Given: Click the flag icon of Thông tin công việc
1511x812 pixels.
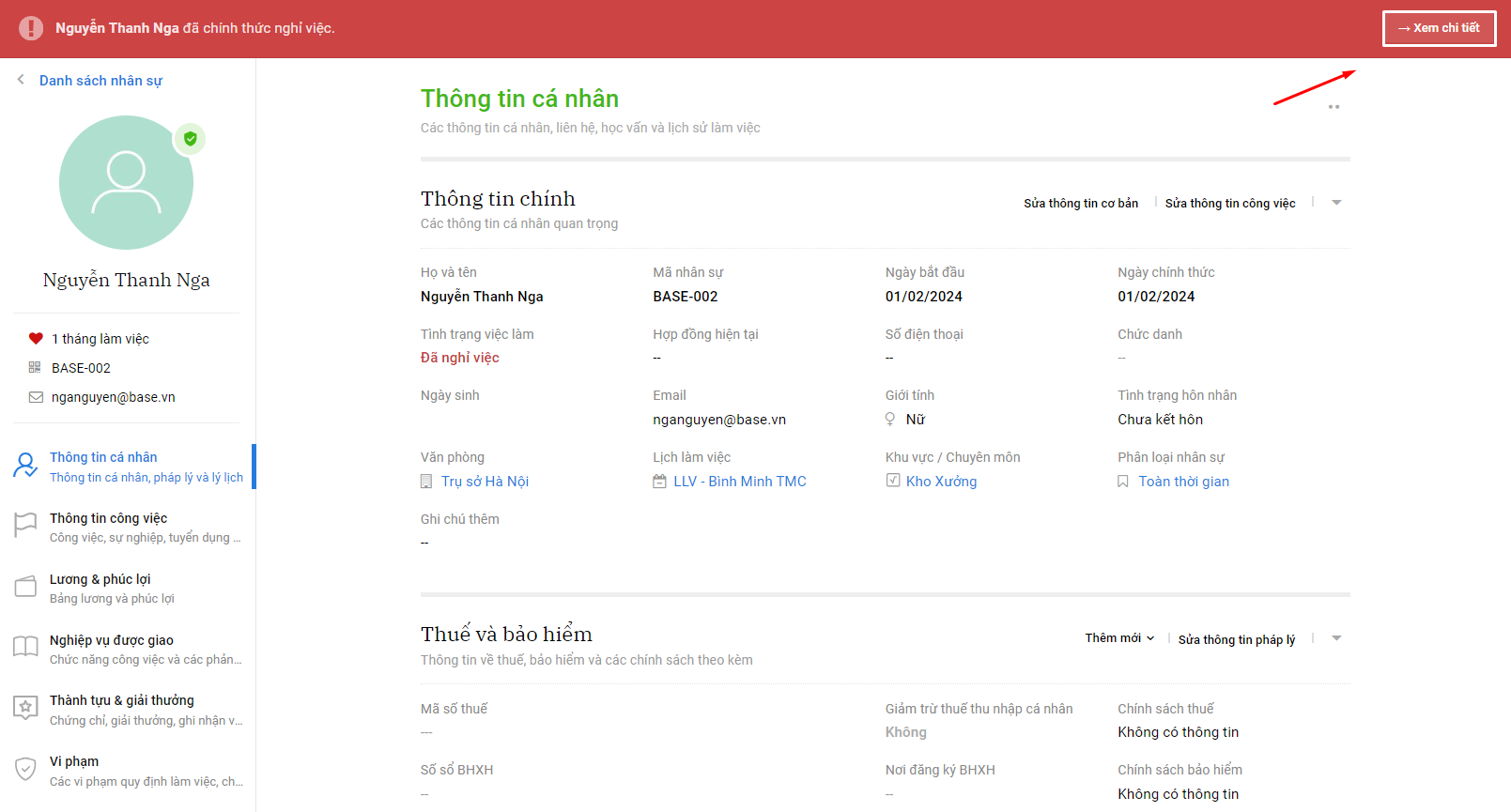Looking at the screenshot, I should 25,526.
